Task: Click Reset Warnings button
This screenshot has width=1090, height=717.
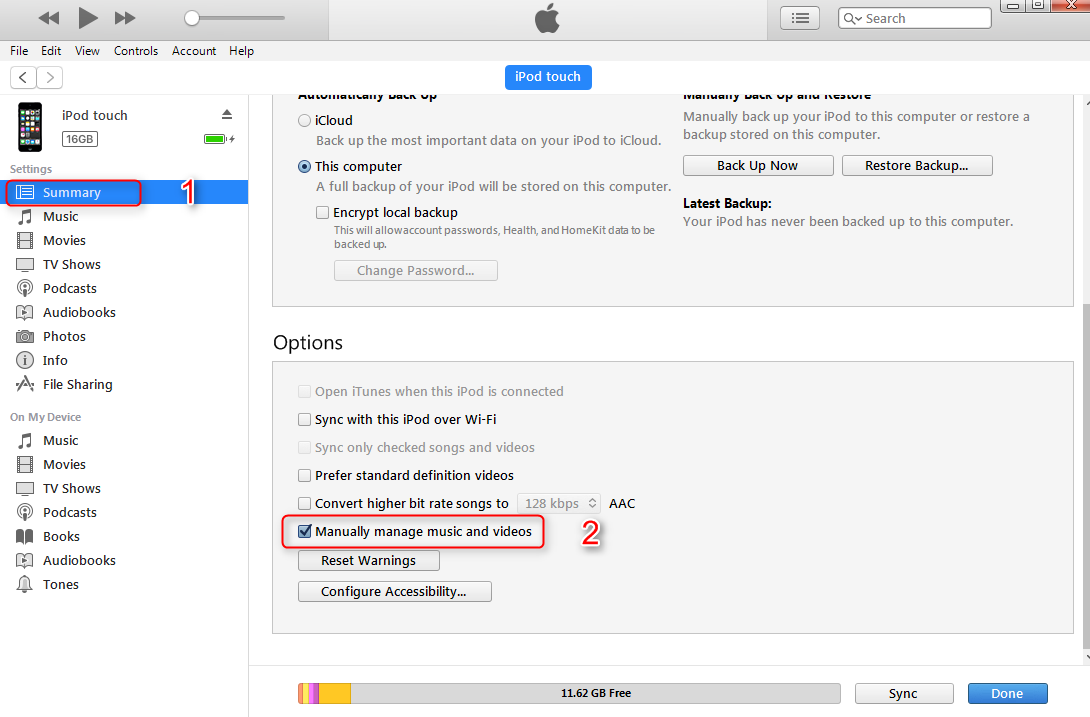Action: [x=368, y=561]
